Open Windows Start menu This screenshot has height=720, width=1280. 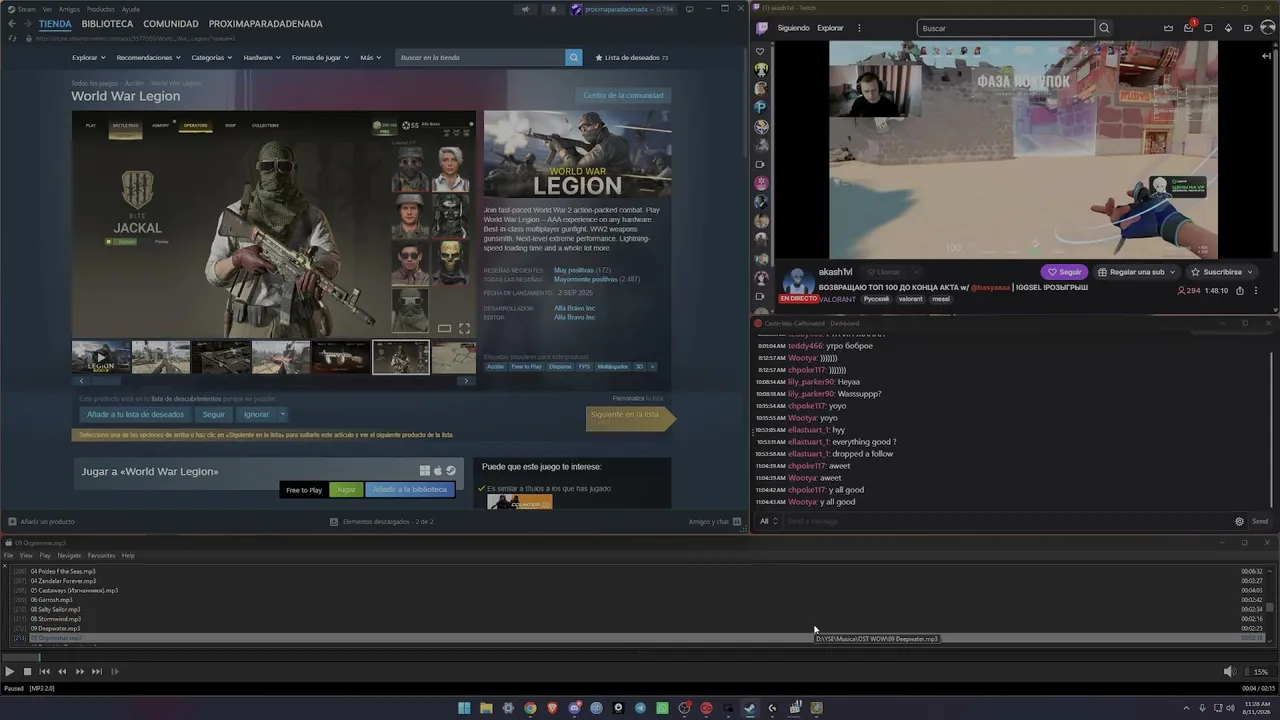point(464,708)
